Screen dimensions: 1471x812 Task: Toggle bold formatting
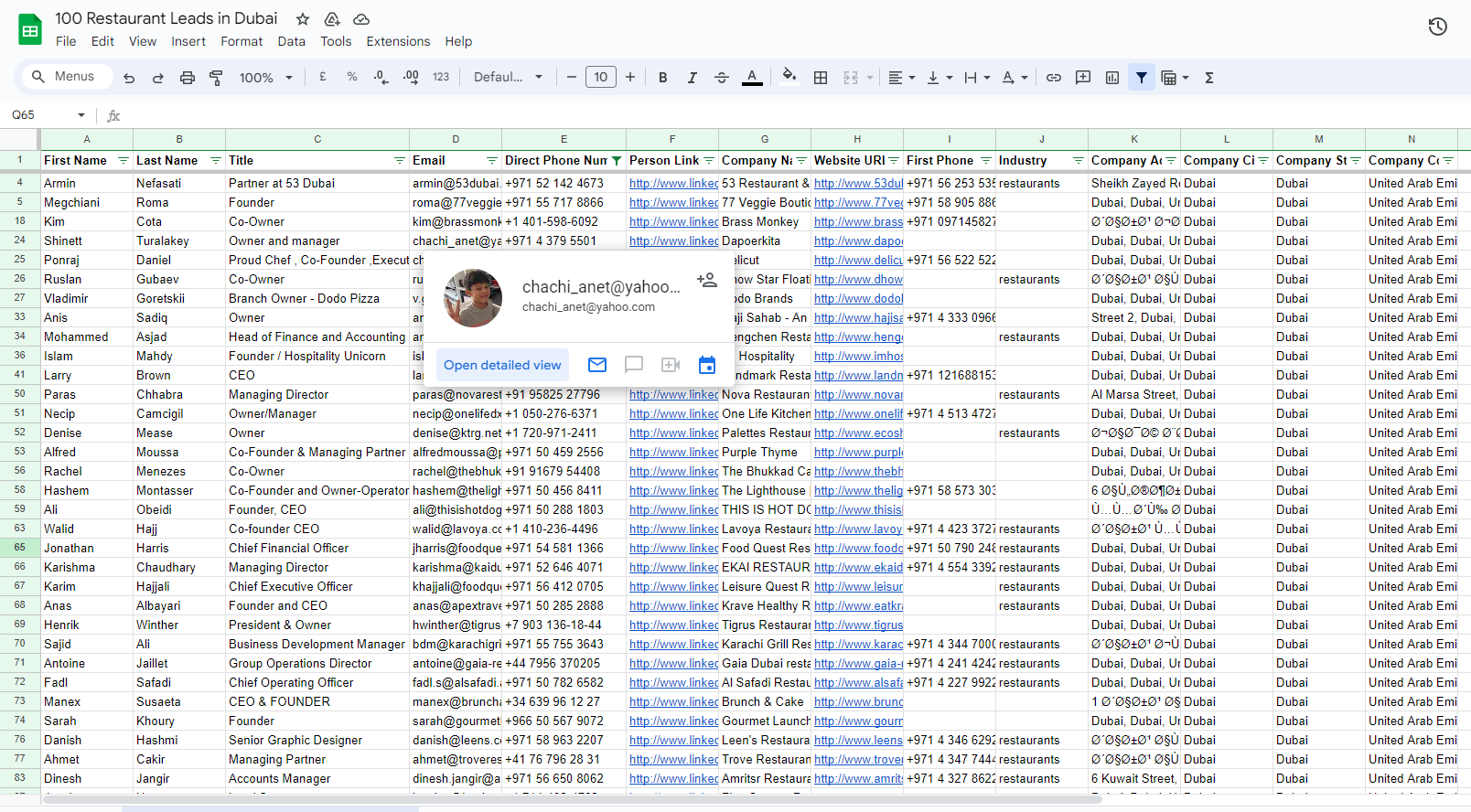[663, 78]
